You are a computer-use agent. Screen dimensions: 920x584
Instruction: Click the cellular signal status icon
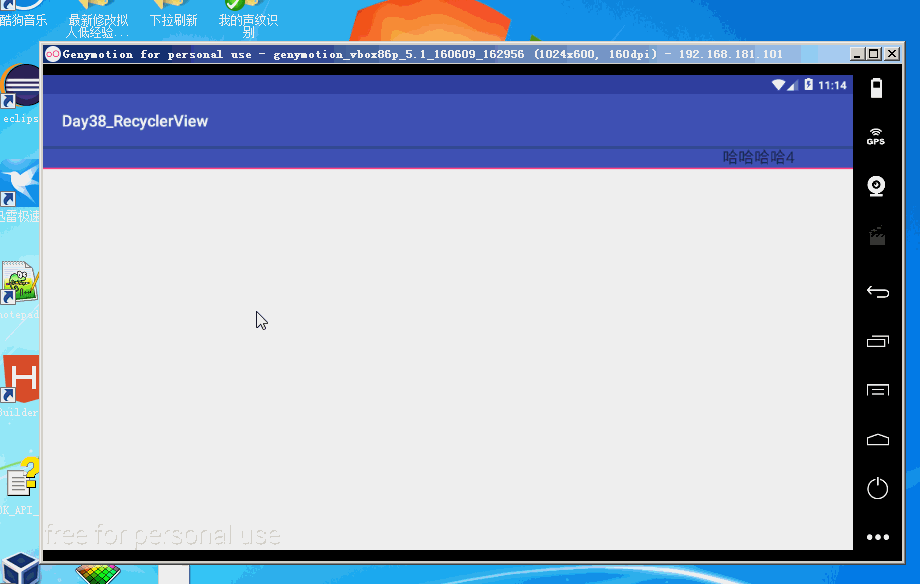click(x=793, y=86)
